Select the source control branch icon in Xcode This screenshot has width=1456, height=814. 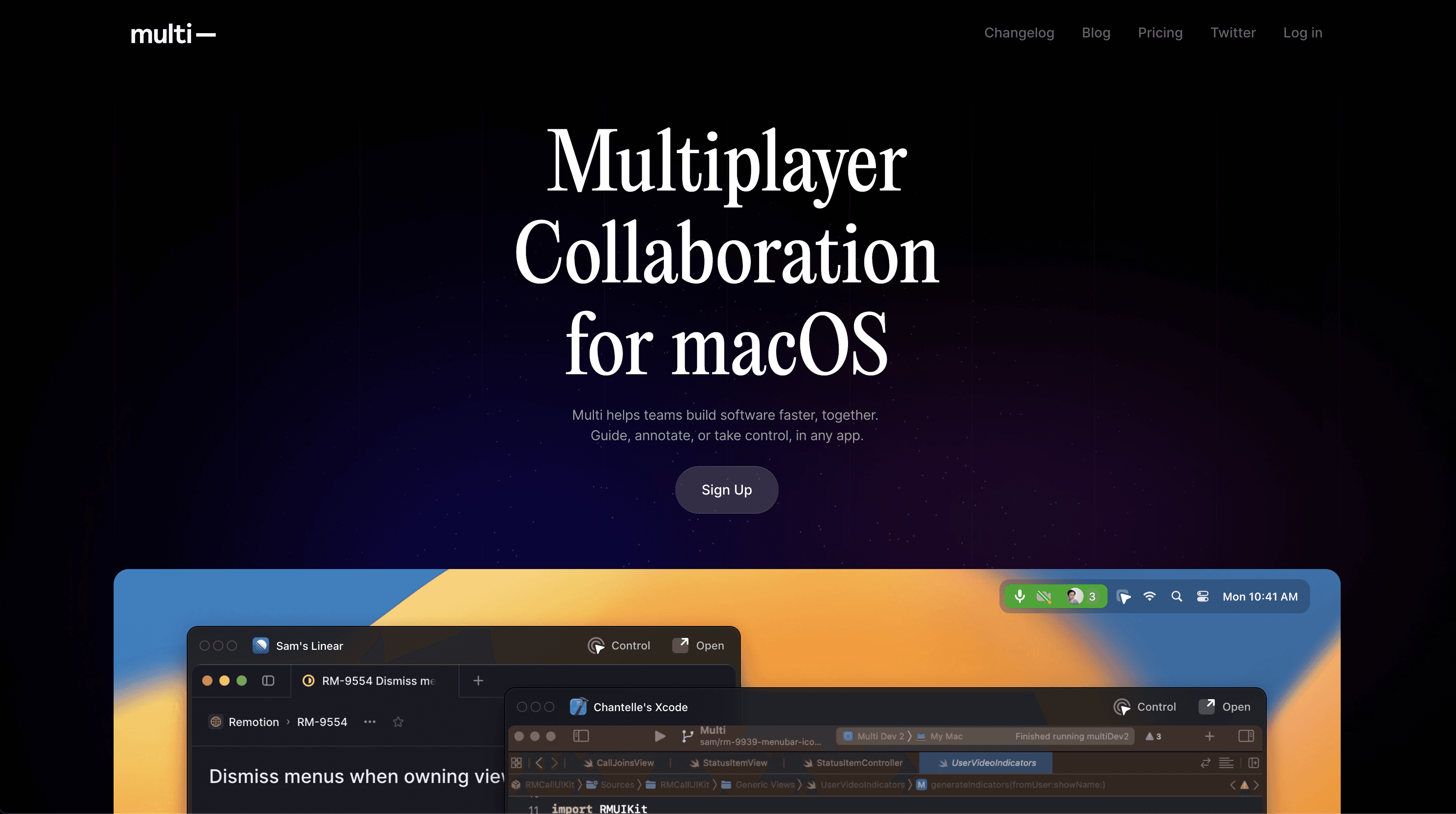(x=688, y=736)
